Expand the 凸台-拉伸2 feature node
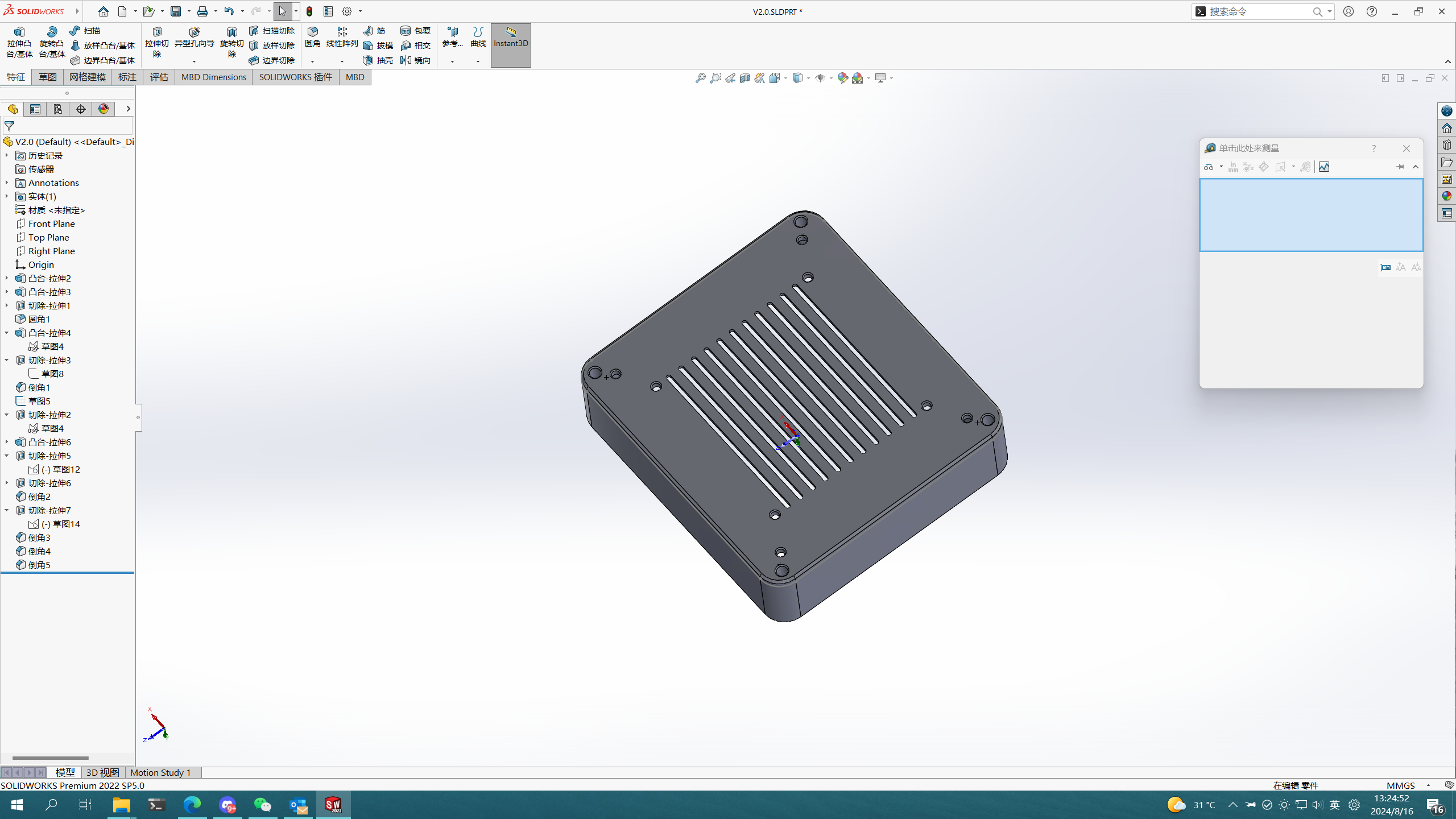 7,278
